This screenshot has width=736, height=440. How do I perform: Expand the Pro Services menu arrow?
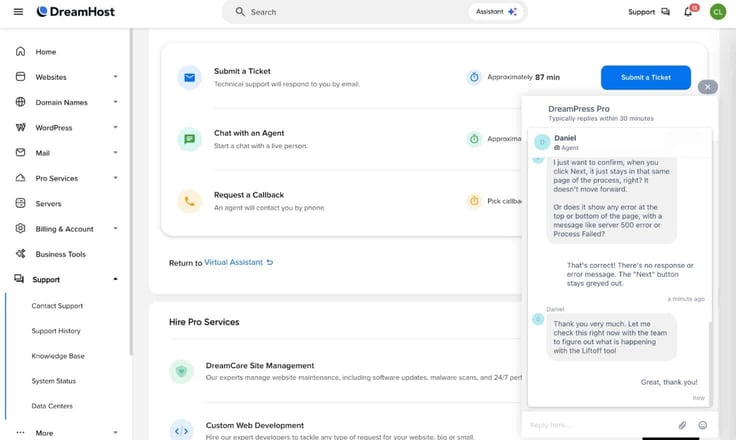click(x=115, y=178)
